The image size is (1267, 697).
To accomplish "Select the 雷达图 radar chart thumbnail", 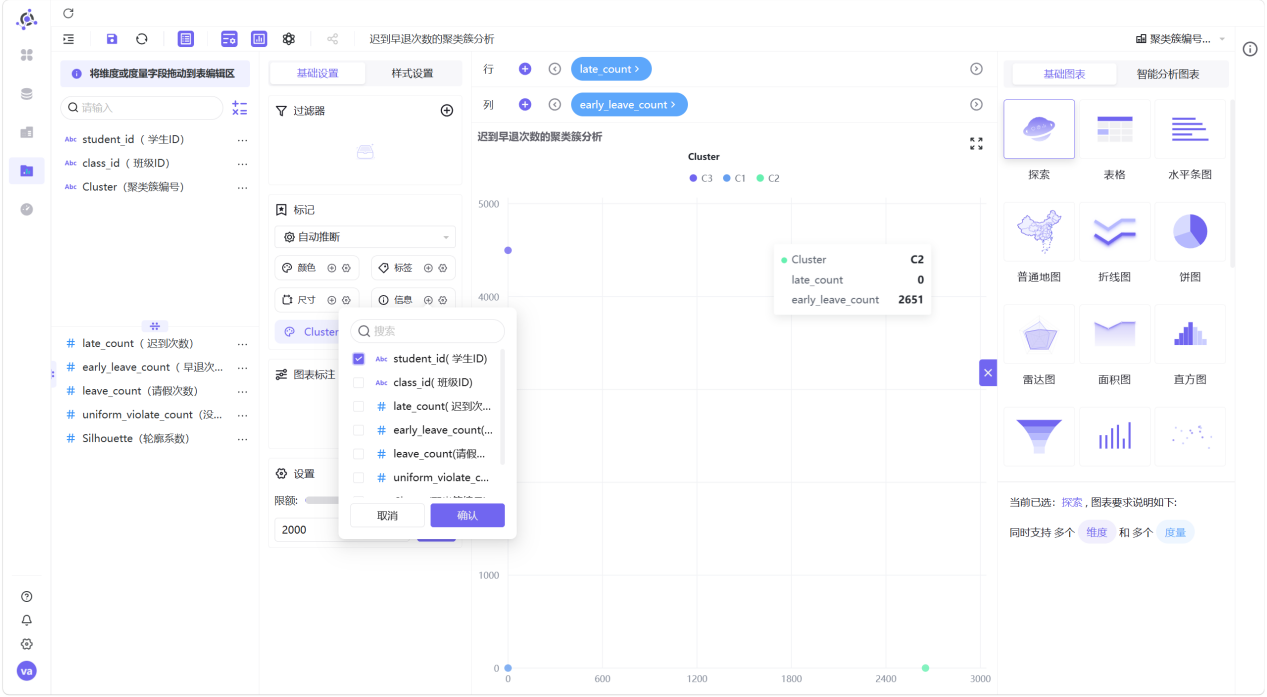I will [1039, 335].
